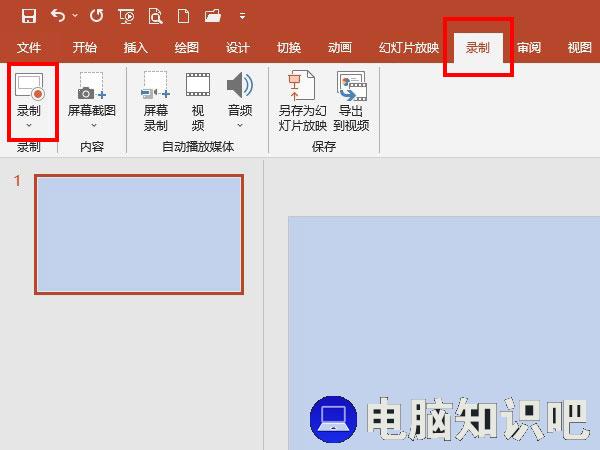
Task: Expand the 音频 dropdown chevron
Action: pyautogui.click(x=240, y=125)
